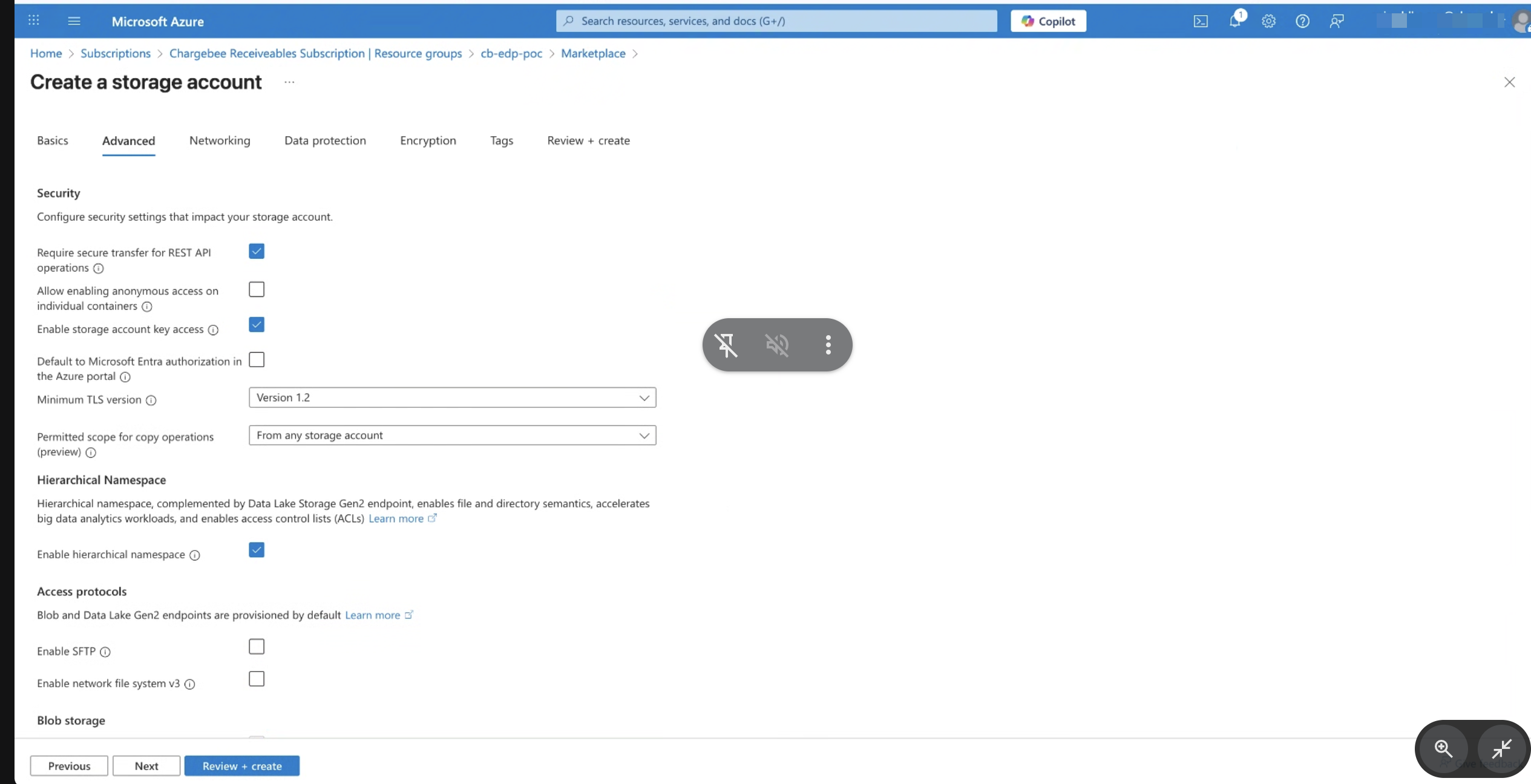Screen dimensions: 1531x784
Task: Open the more options ellipsis beside title
Action: (x=289, y=82)
